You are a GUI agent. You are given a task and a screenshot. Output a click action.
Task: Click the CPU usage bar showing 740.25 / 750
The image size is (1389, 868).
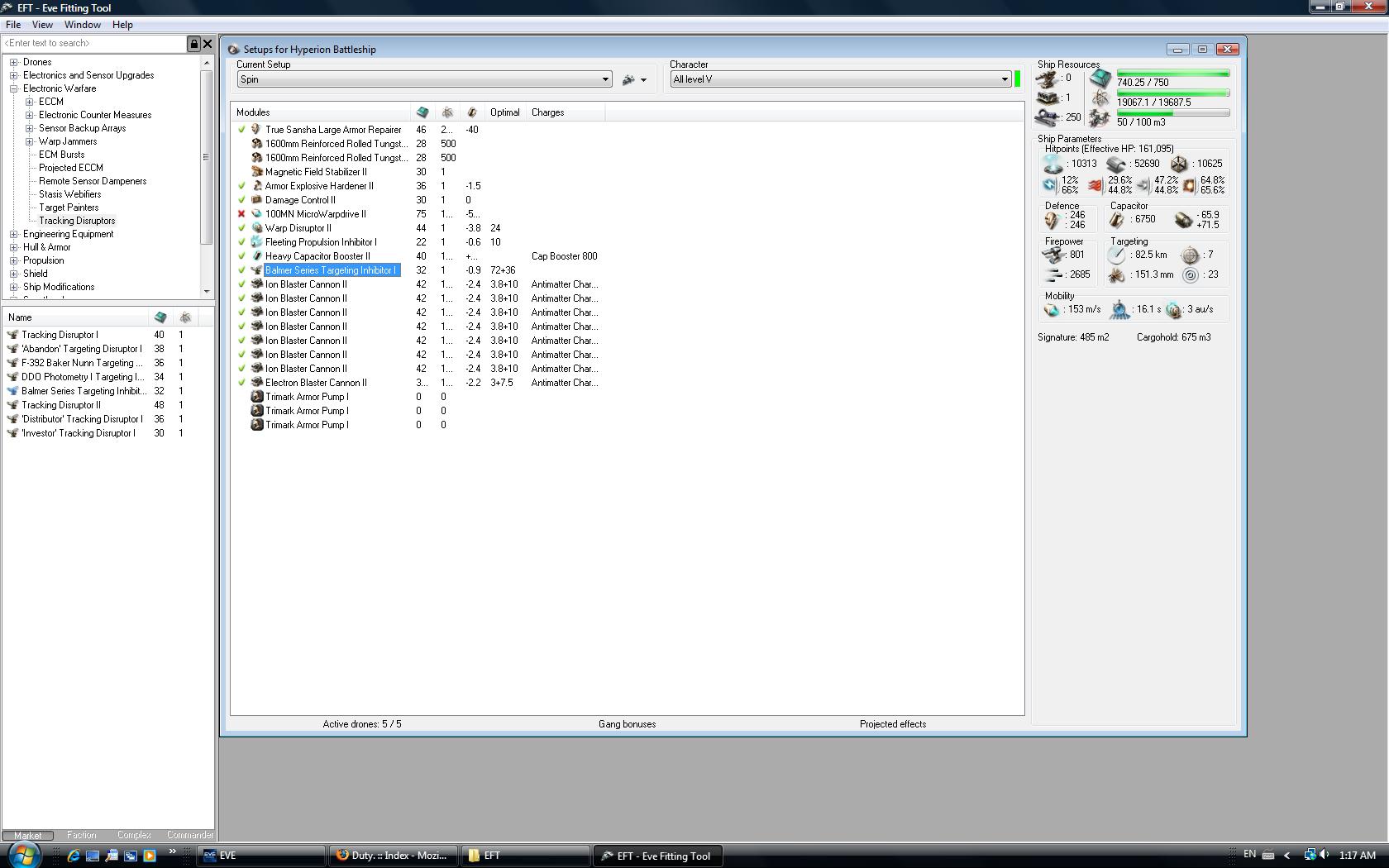1173,74
